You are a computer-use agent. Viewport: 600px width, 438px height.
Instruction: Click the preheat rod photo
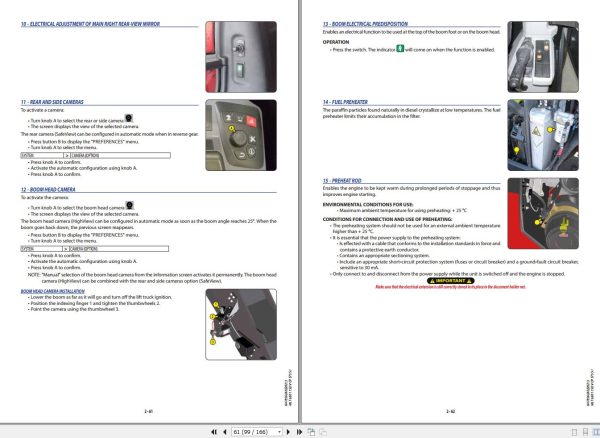point(543,213)
